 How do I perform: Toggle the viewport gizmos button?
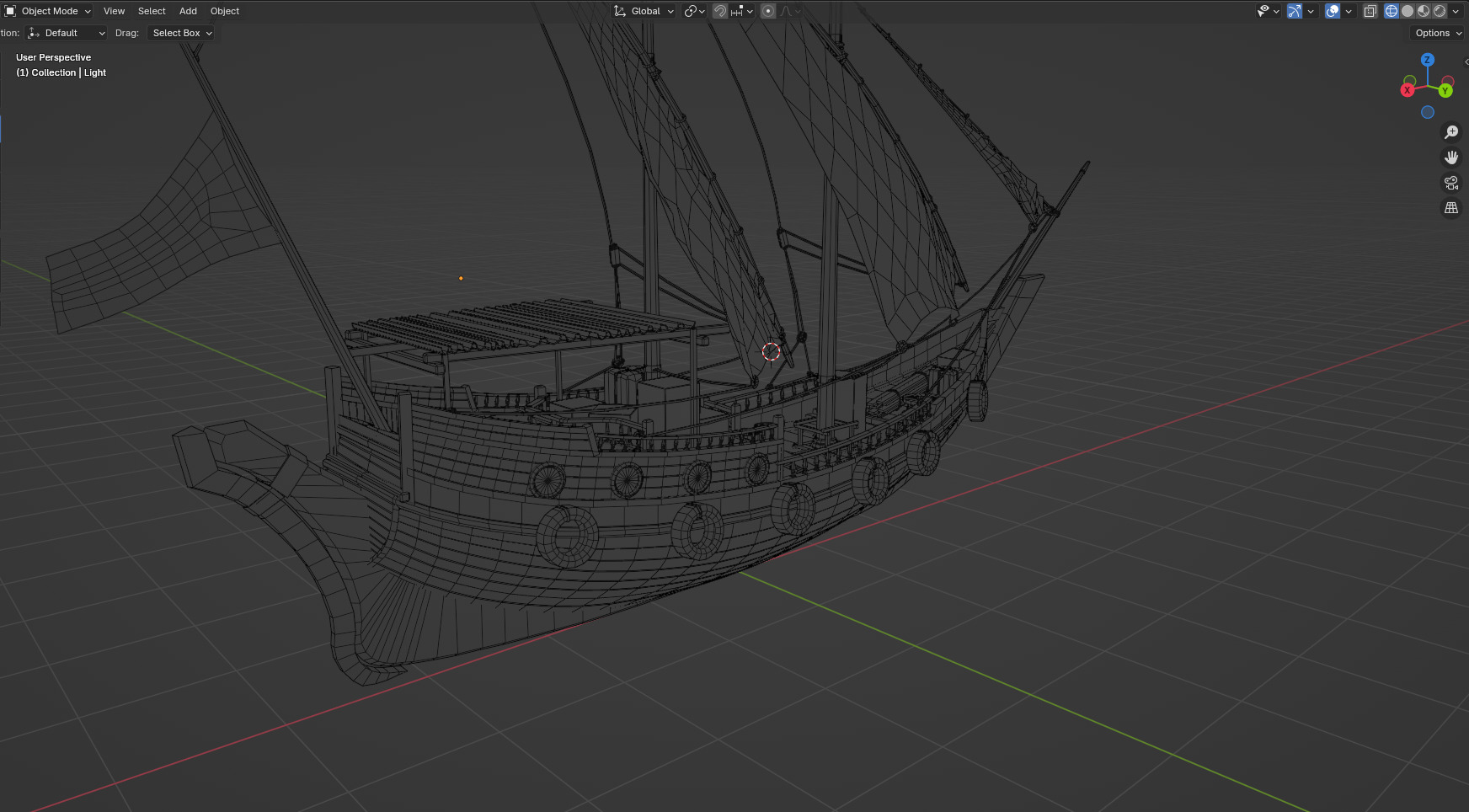[x=1295, y=11]
